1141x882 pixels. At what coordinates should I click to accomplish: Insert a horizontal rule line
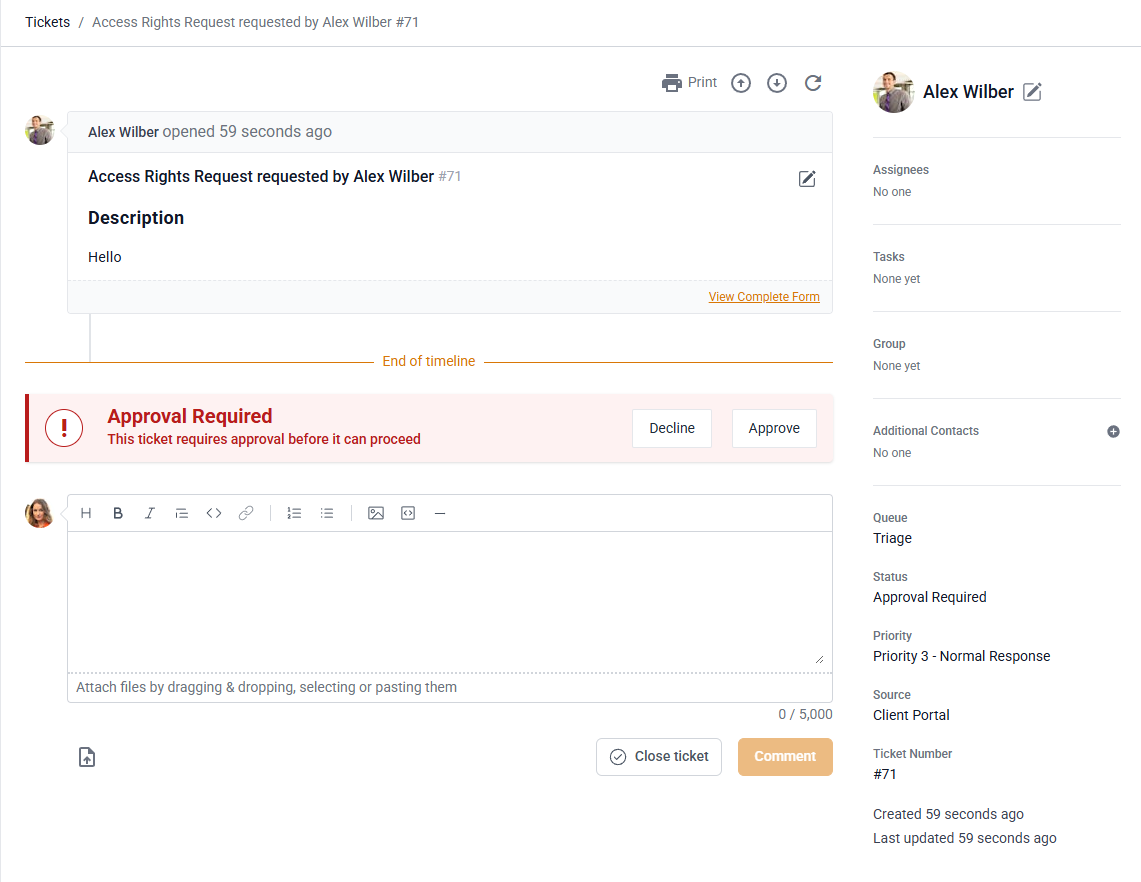440,513
